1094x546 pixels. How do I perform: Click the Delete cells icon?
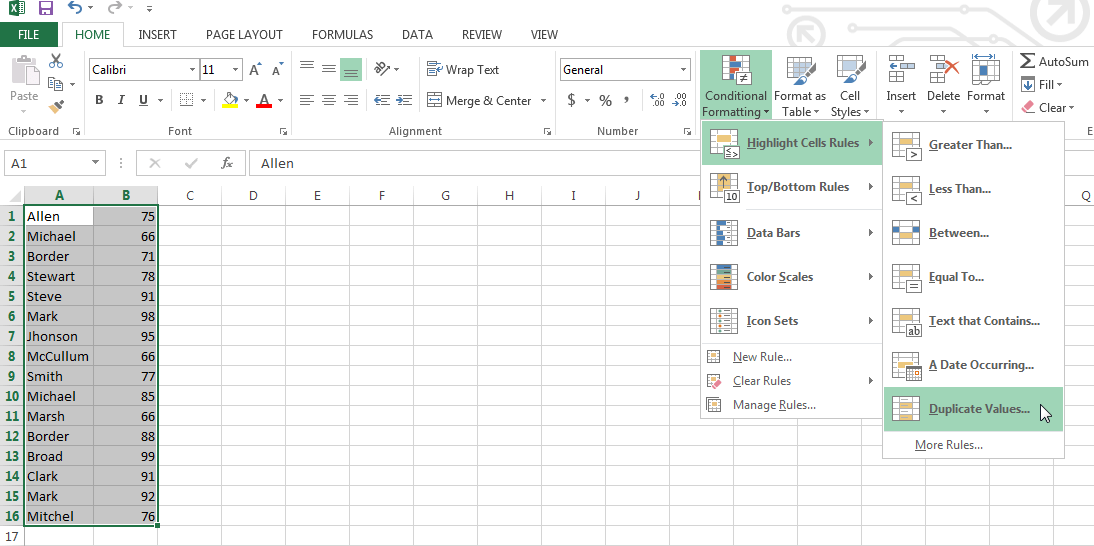(x=943, y=70)
